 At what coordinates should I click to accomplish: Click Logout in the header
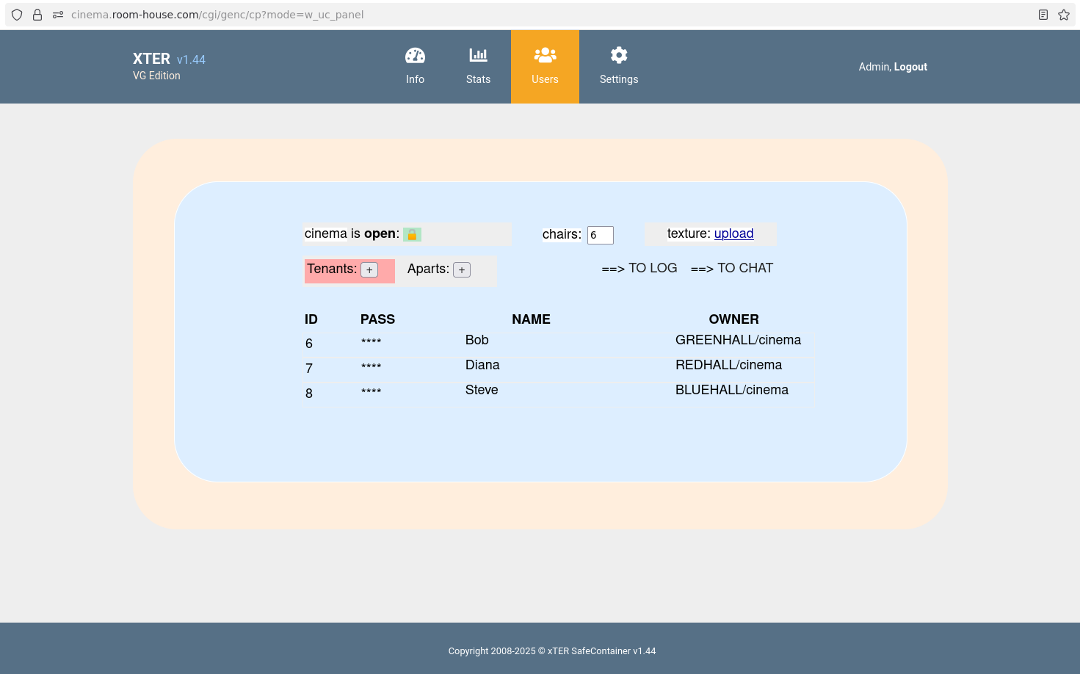[x=910, y=67]
